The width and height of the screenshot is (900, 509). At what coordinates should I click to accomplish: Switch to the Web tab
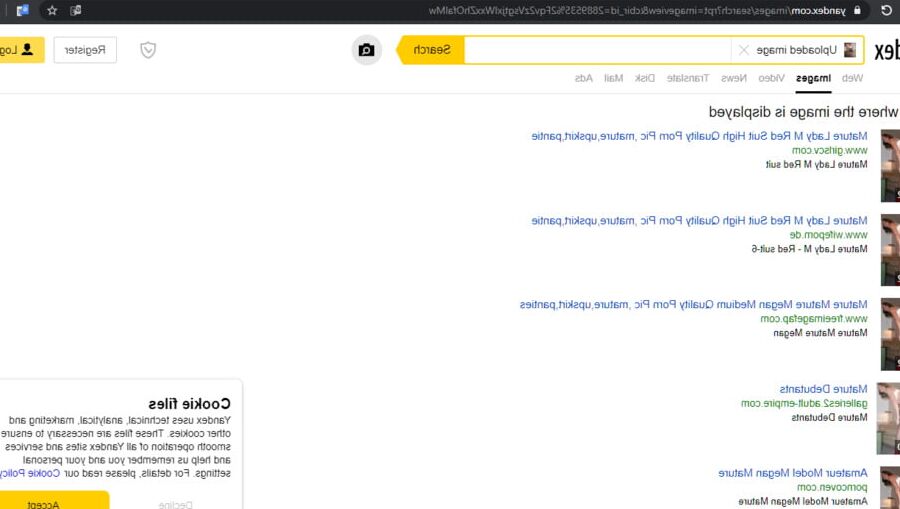click(x=852, y=78)
